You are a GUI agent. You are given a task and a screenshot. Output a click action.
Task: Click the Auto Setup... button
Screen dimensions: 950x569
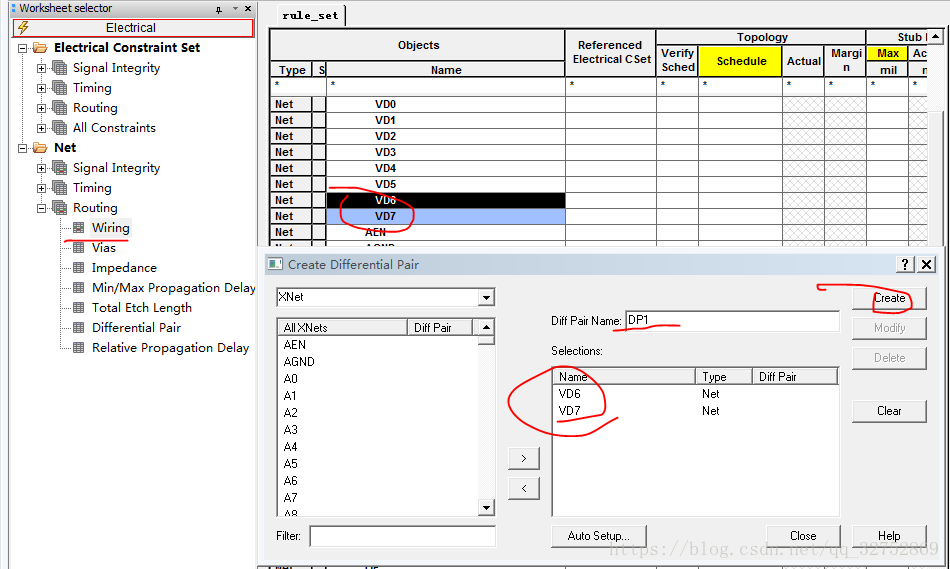(x=598, y=536)
